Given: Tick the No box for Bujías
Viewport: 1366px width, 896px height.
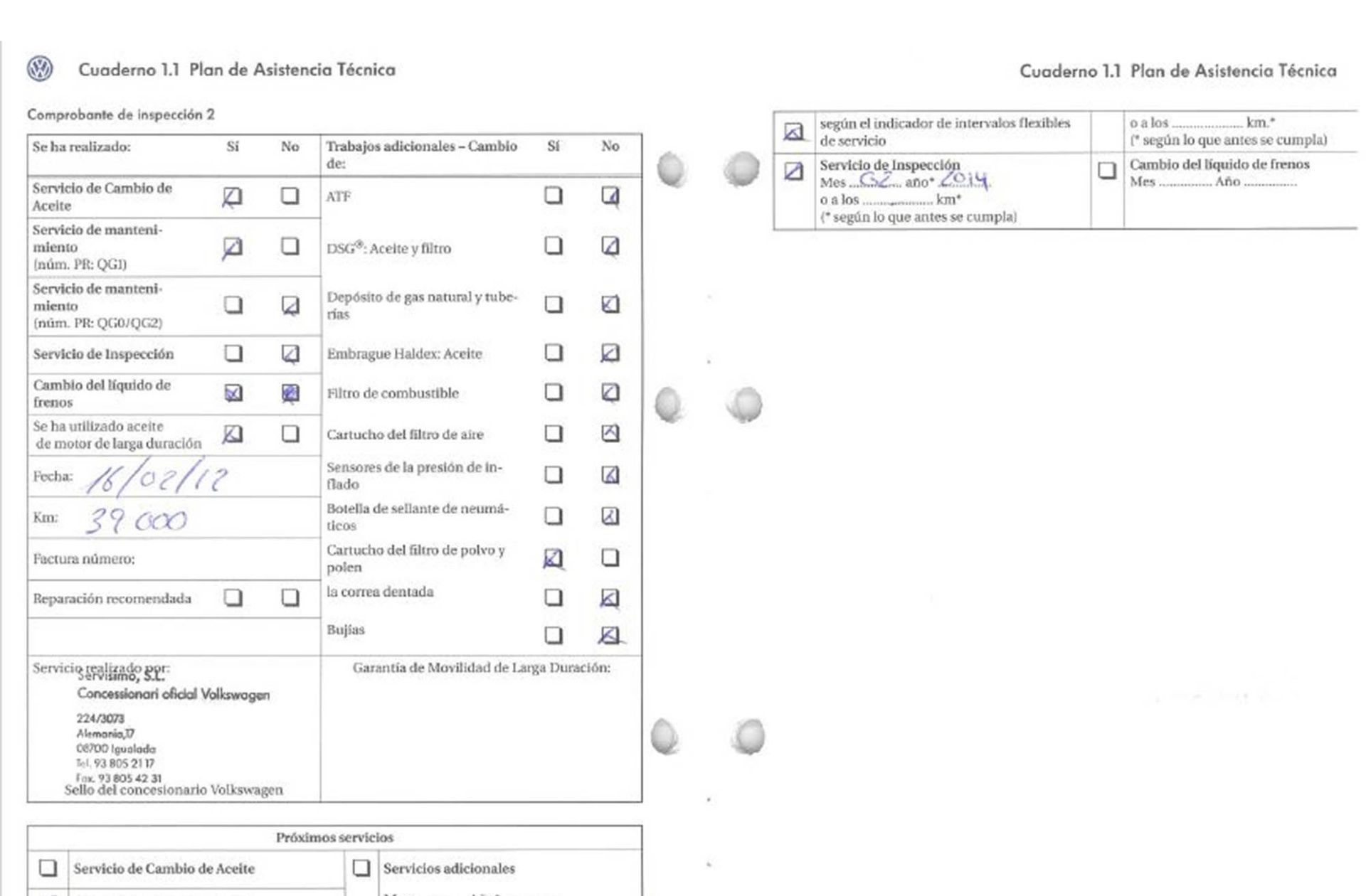Looking at the screenshot, I should 609,635.
